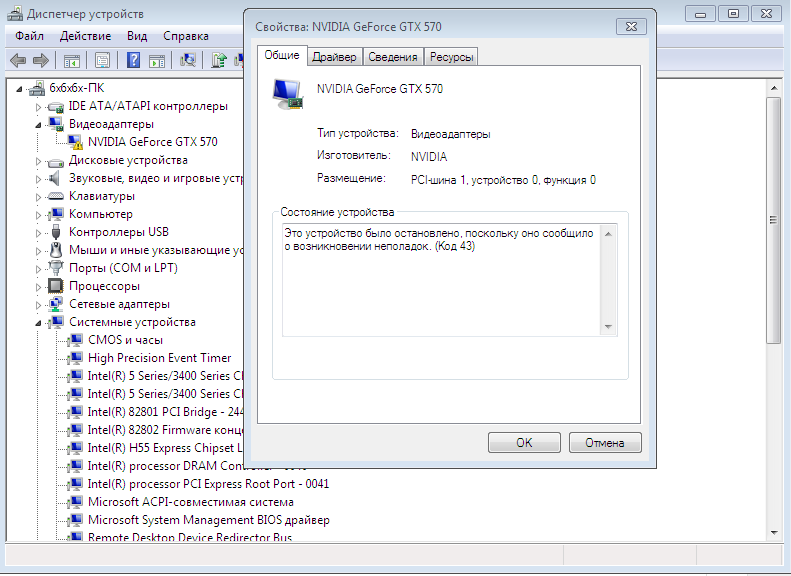Image resolution: width=791 pixels, height=576 pixels.
Task: Switch to the Ресурсы tab
Action: (x=451, y=57)
